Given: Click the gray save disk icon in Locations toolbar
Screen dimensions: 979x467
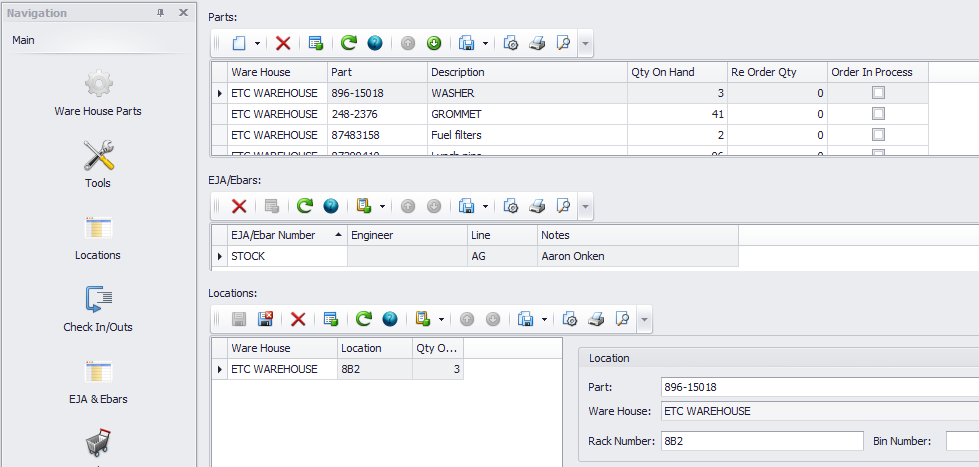Looking at the screenshot, I should [239, 319].
